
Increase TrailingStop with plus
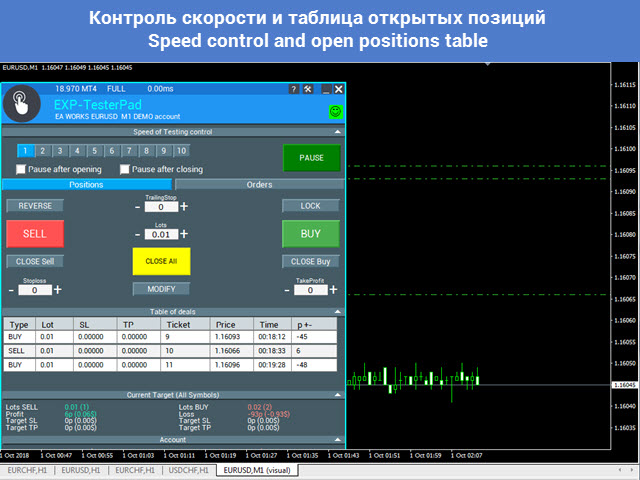point(184,207)
